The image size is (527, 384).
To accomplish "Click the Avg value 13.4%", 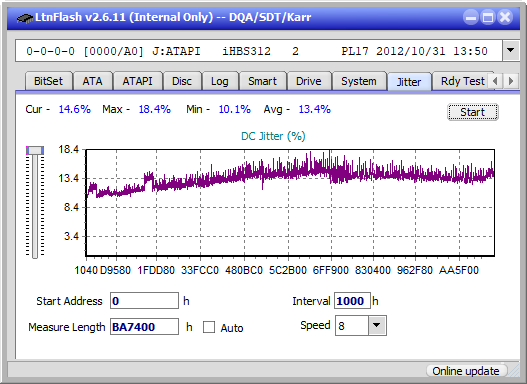I will pos(315,110).
